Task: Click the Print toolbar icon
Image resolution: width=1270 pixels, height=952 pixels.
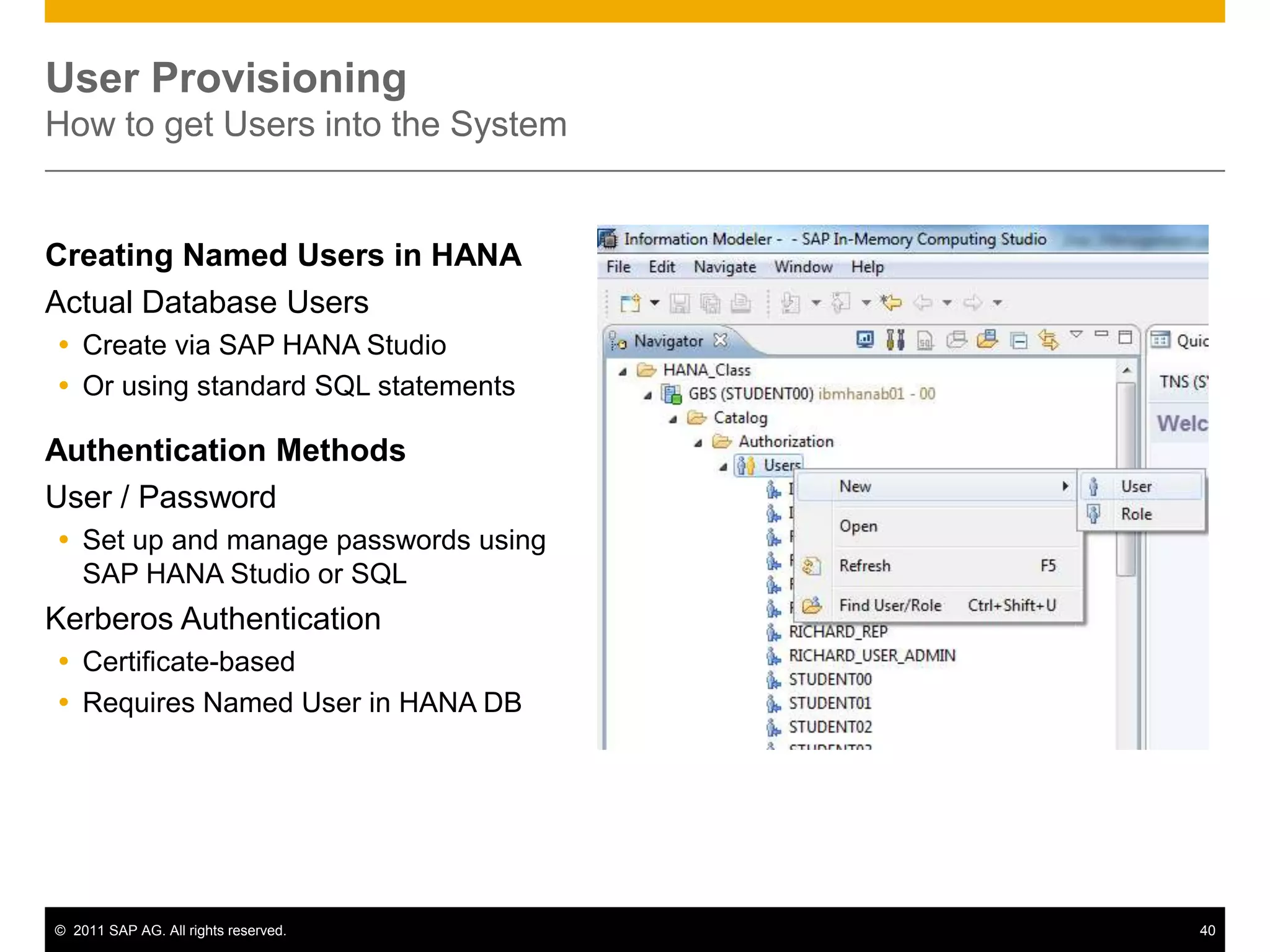Action: [x=740, y=303]
